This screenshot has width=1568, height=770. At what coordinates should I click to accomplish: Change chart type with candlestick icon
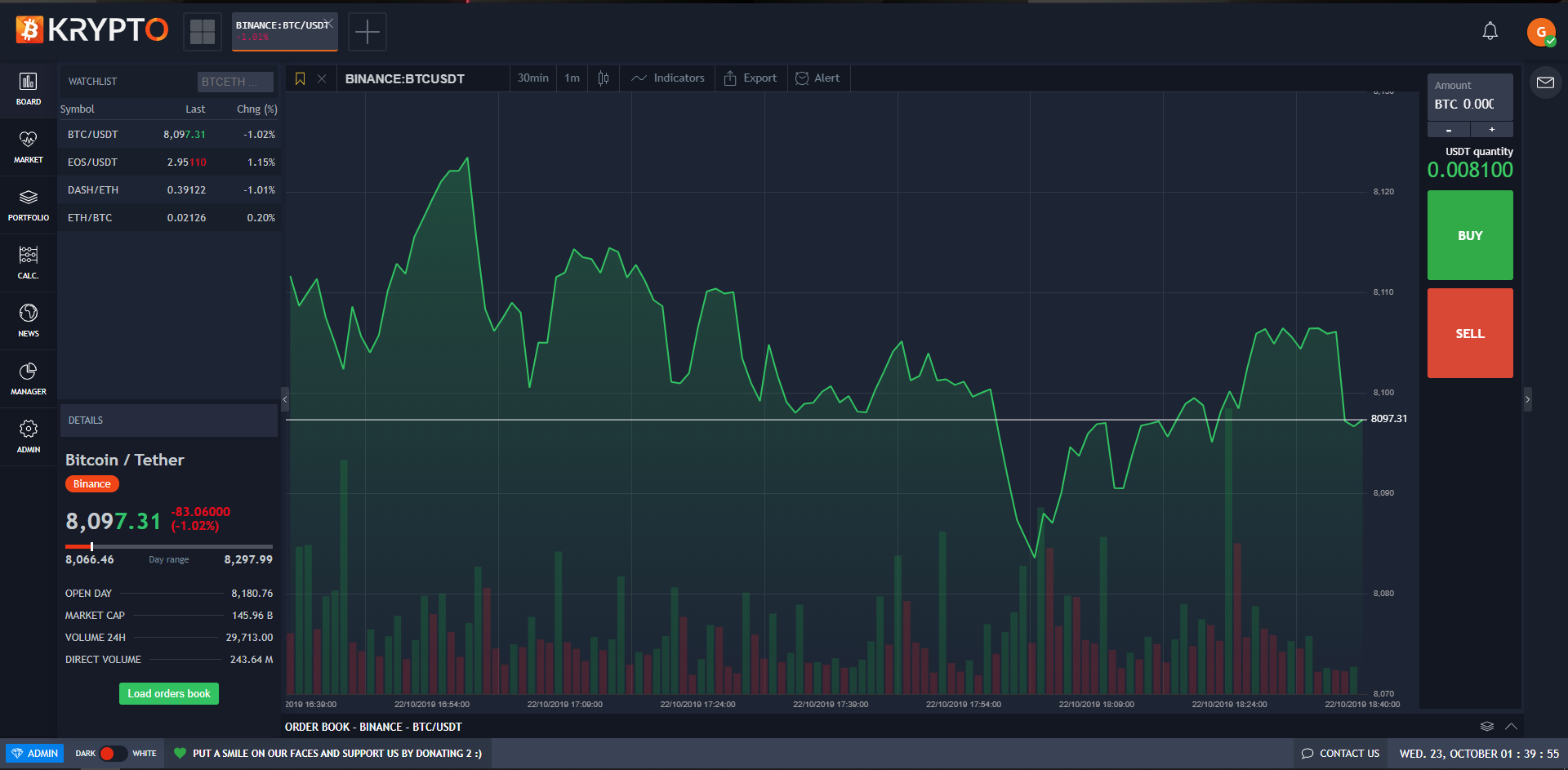[x=604, y=78]
